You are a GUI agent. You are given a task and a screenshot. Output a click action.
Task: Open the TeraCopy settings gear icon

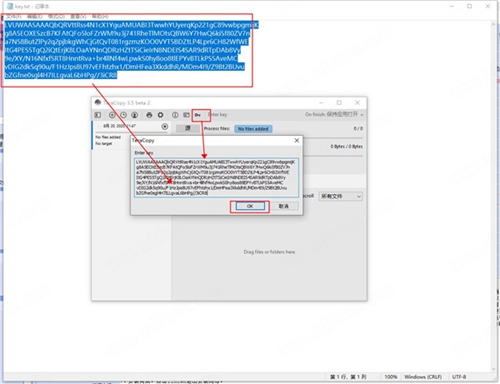coord(160,115)
